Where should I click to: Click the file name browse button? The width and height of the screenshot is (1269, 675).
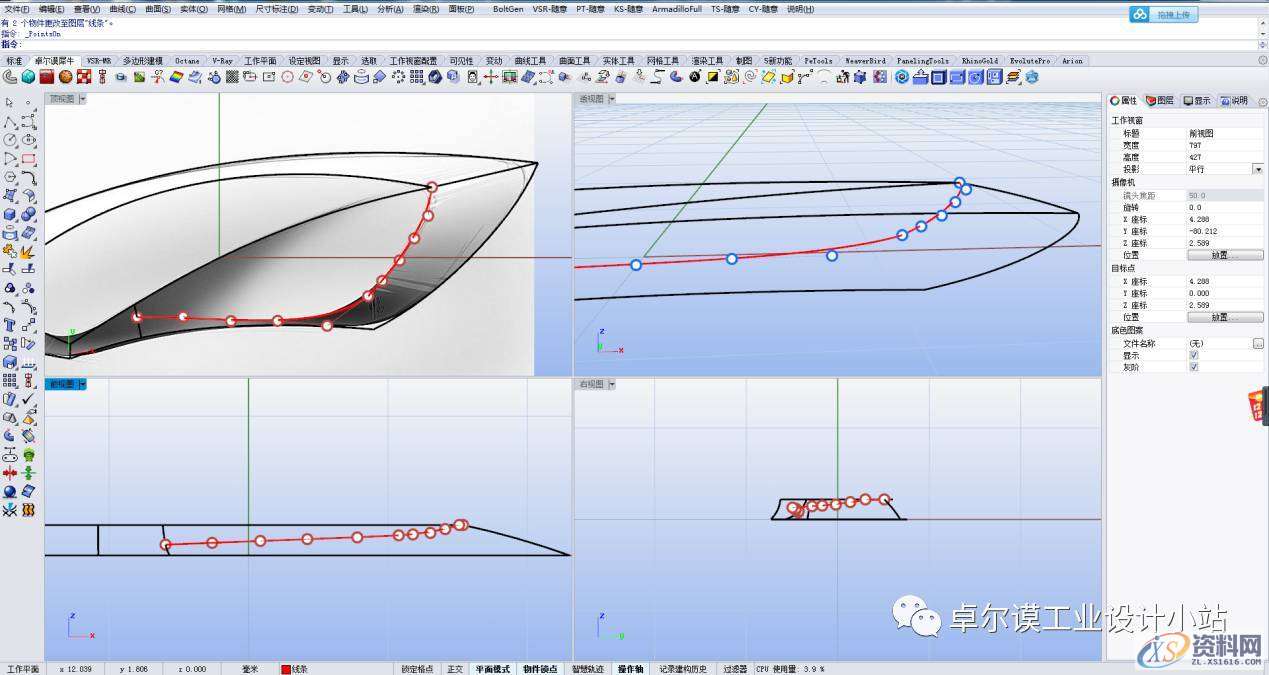coord(1257,343)
